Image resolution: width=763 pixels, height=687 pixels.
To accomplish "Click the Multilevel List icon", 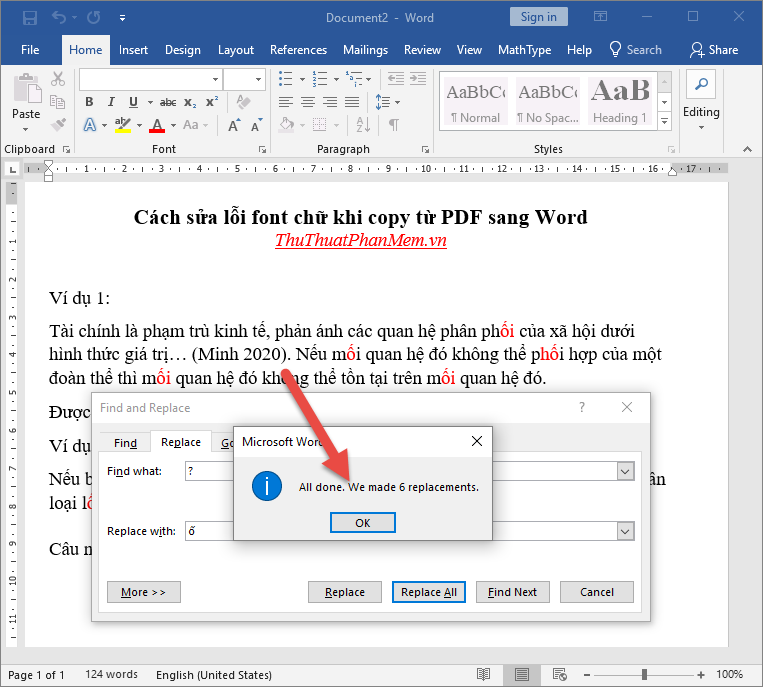I will pyautogui.click(x=354, y=78).
